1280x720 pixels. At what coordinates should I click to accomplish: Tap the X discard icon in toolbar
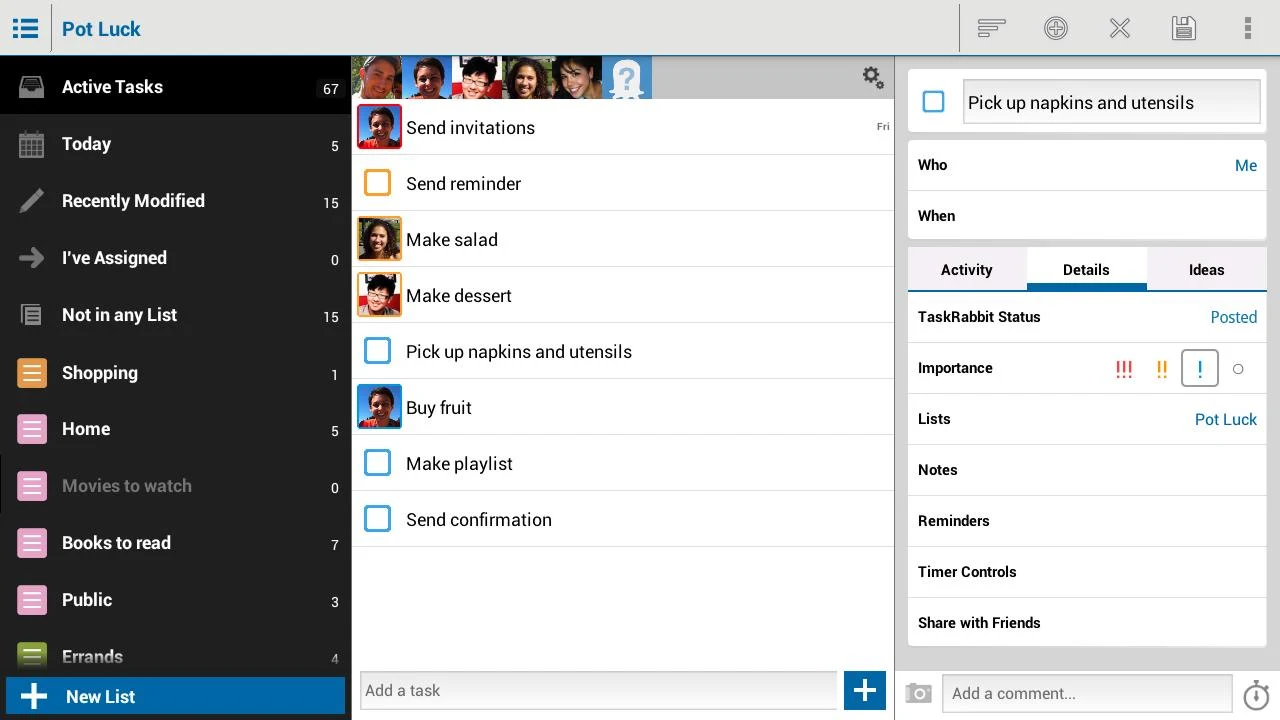tap(1120, 28)
